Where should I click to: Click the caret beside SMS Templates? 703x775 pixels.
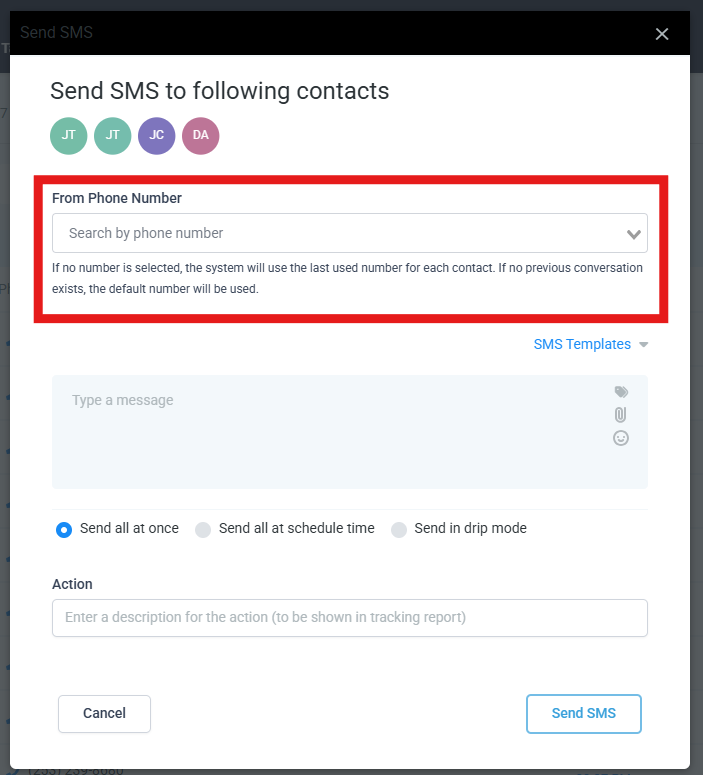click(x=643, y=345)
